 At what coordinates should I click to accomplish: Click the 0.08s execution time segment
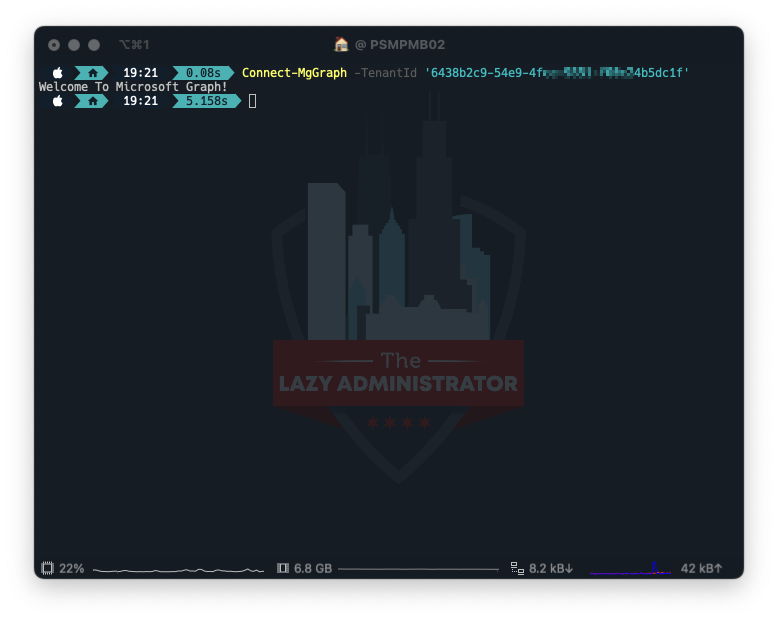[x=203, y=73]
